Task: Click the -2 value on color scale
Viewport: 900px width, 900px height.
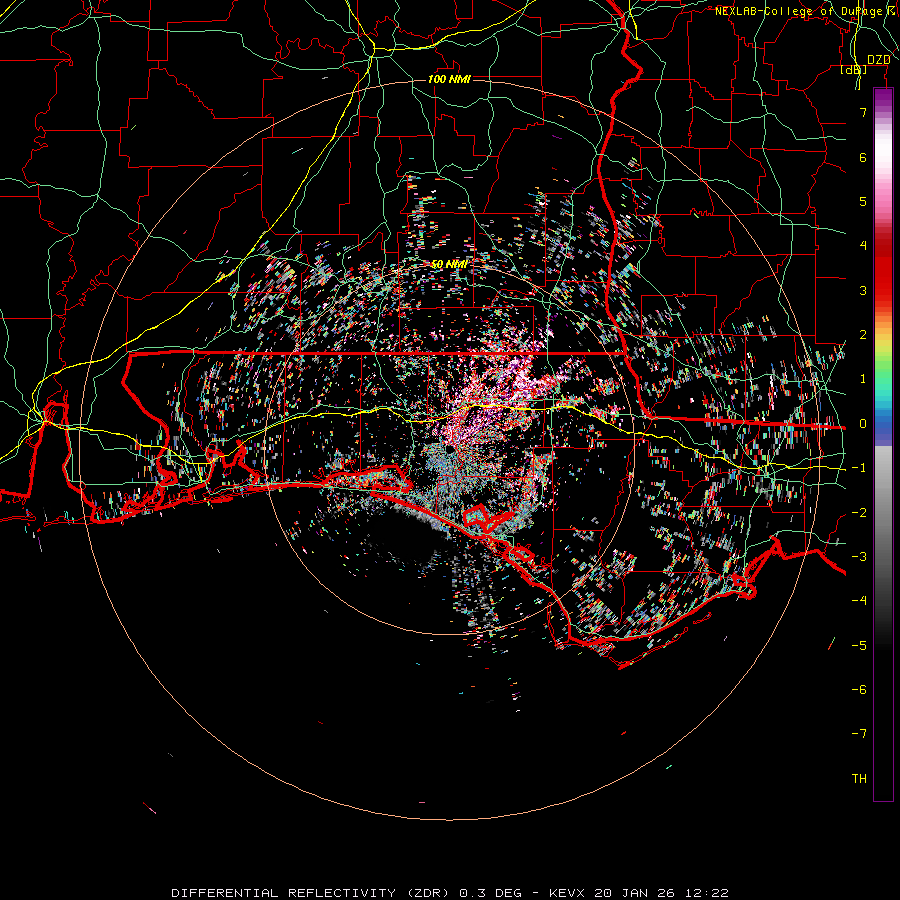Action: pyautogui.click(x=859, y=513)
